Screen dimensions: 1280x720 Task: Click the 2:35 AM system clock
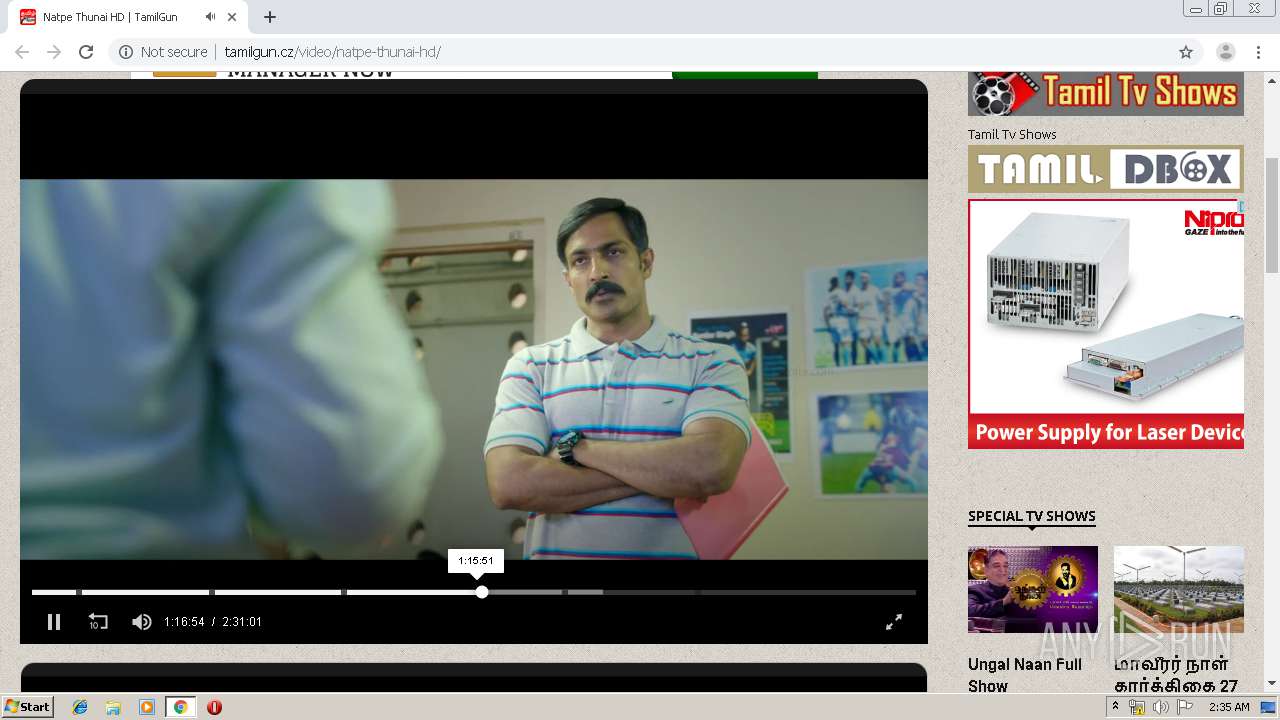(1229, 707)
